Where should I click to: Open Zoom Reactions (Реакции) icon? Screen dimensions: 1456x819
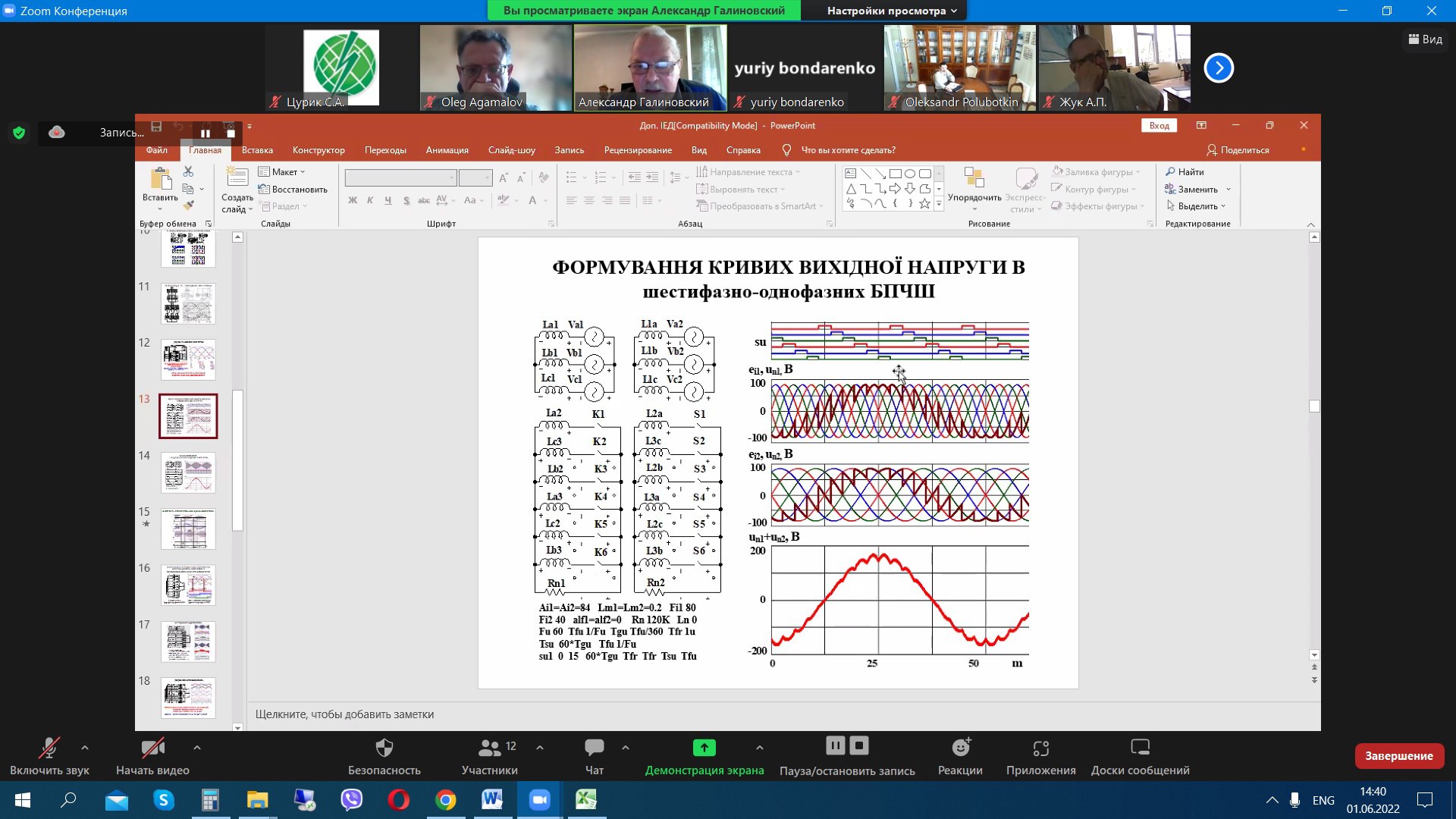coord(961,748)
